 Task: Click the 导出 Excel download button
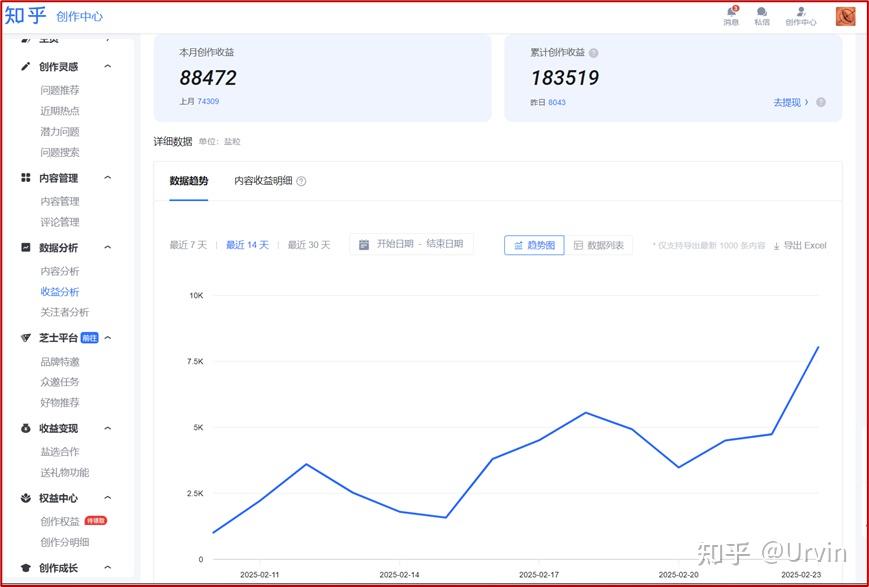tap(800, 246)
